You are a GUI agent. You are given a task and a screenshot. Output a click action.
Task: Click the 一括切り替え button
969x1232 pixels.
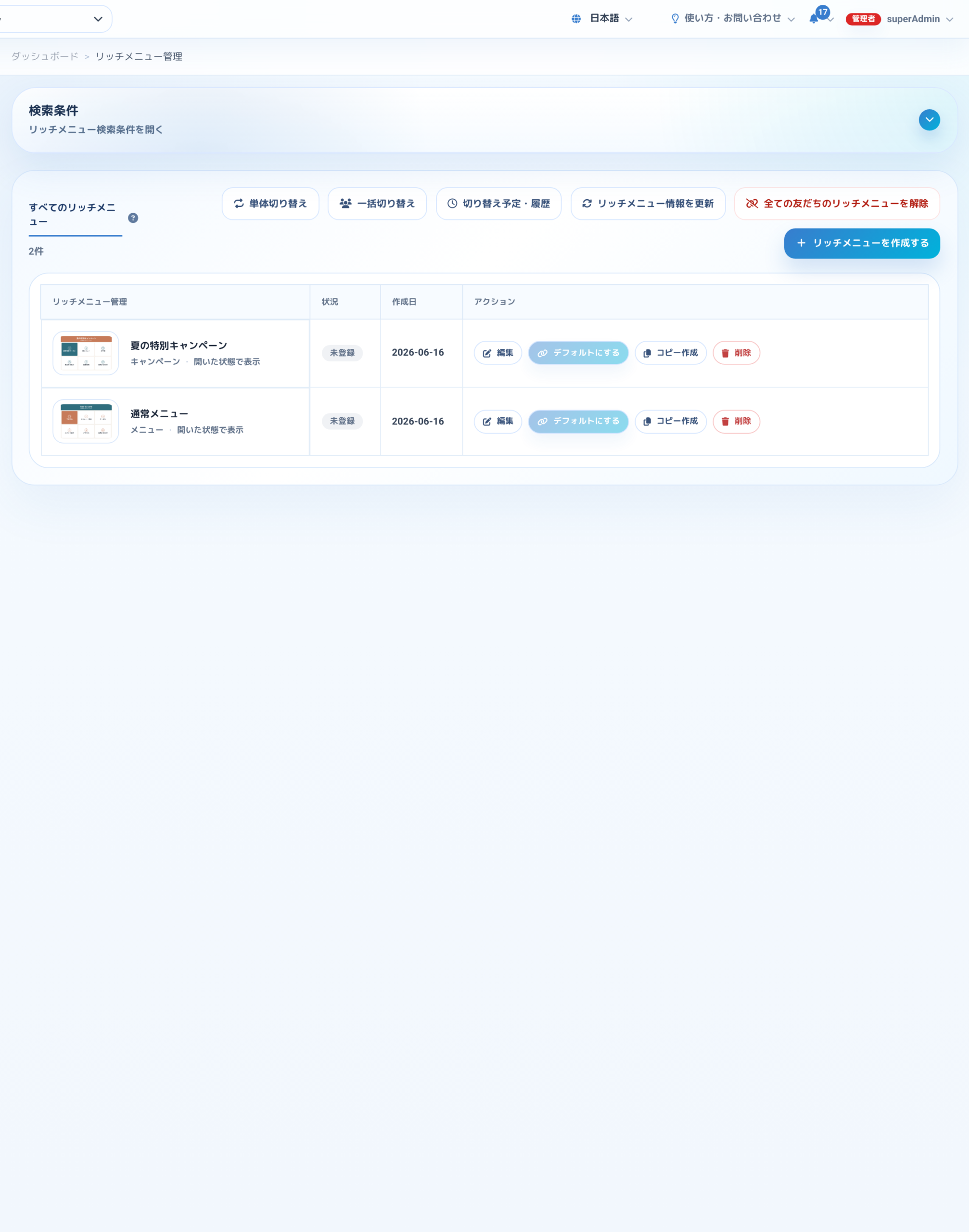pos(377,204)
